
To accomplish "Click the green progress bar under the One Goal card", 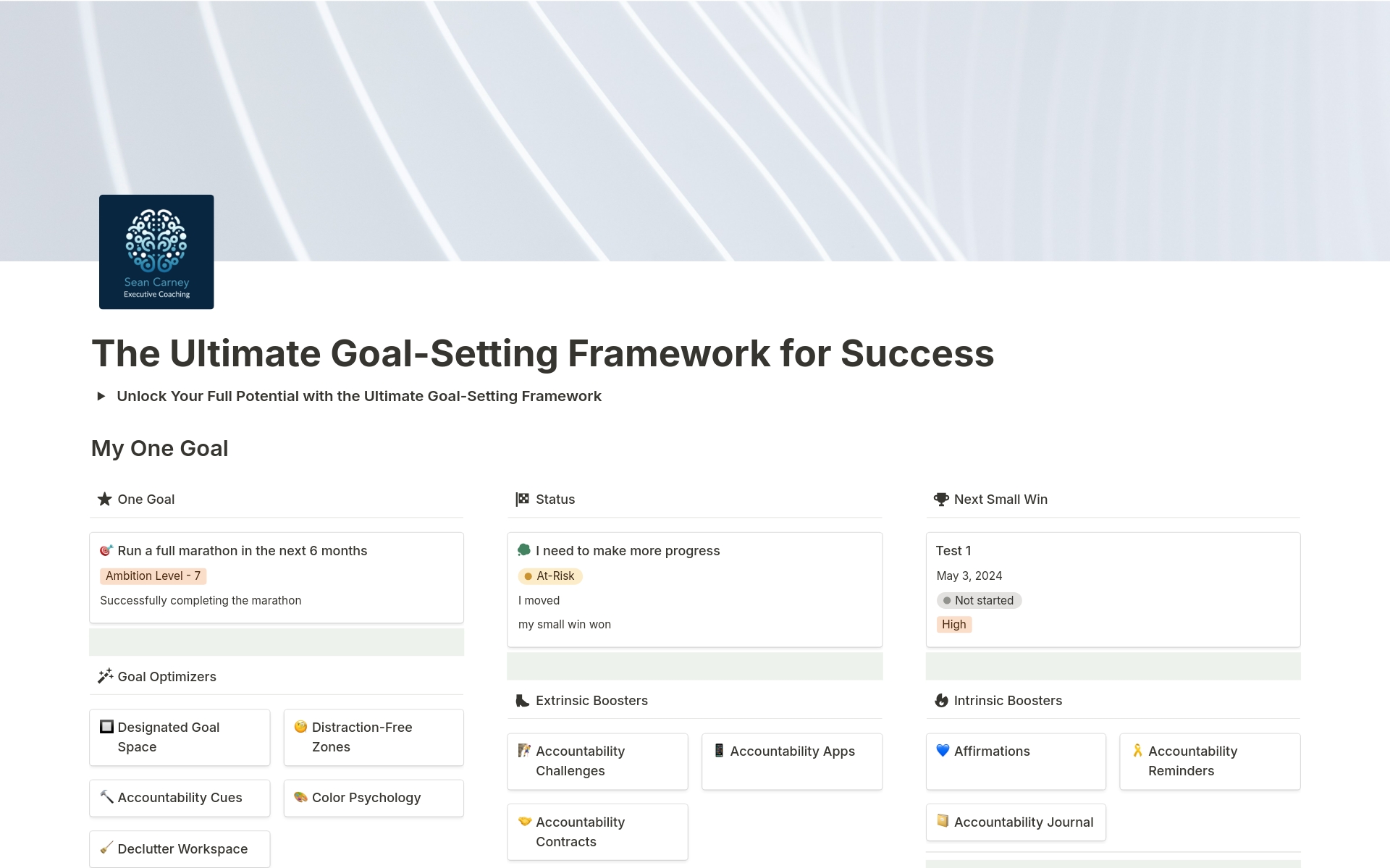I will 277,642.
